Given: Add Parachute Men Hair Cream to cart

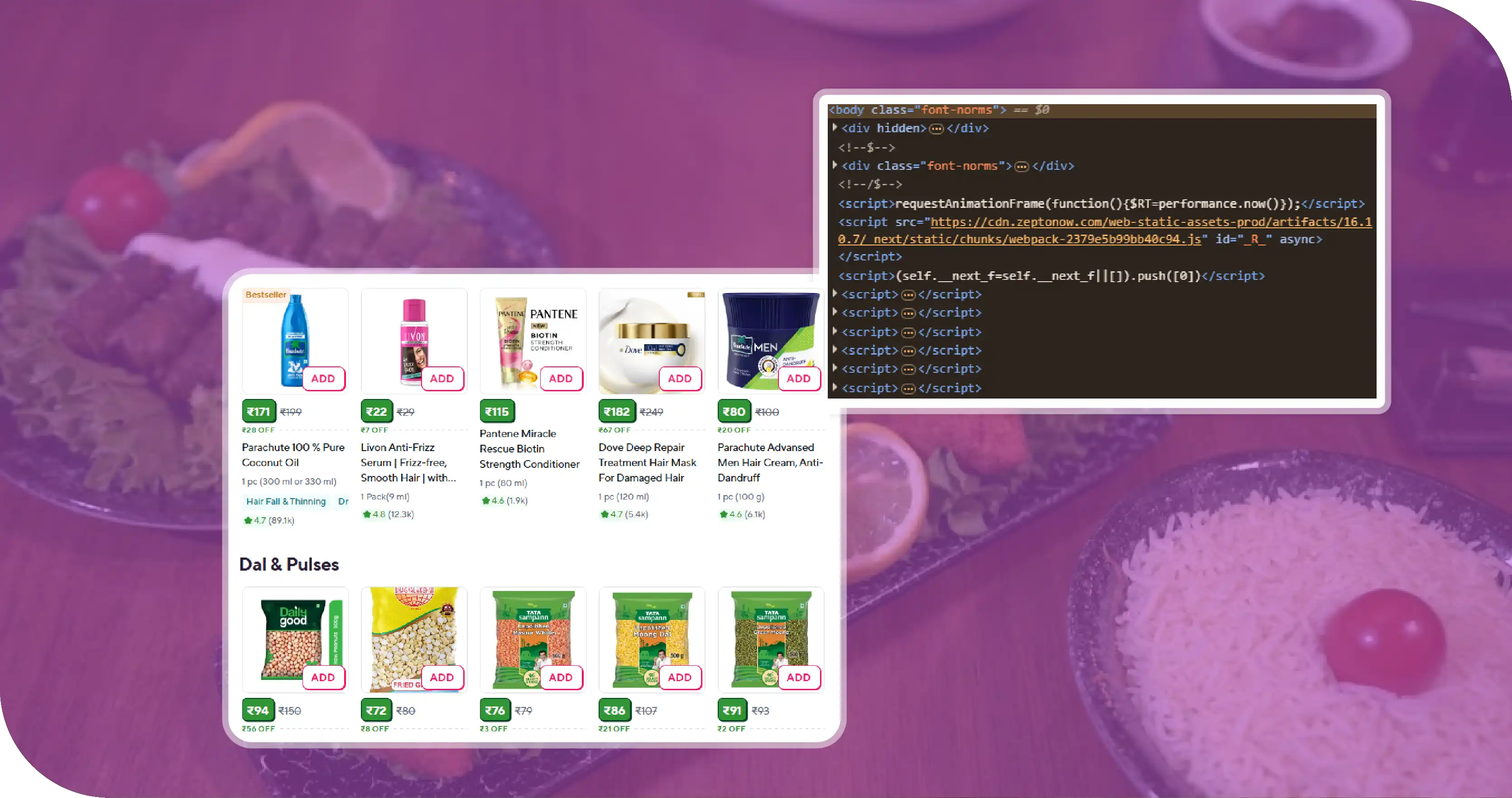Looking at the screenshot, I should pyautogui.click(x=799, y=379).
